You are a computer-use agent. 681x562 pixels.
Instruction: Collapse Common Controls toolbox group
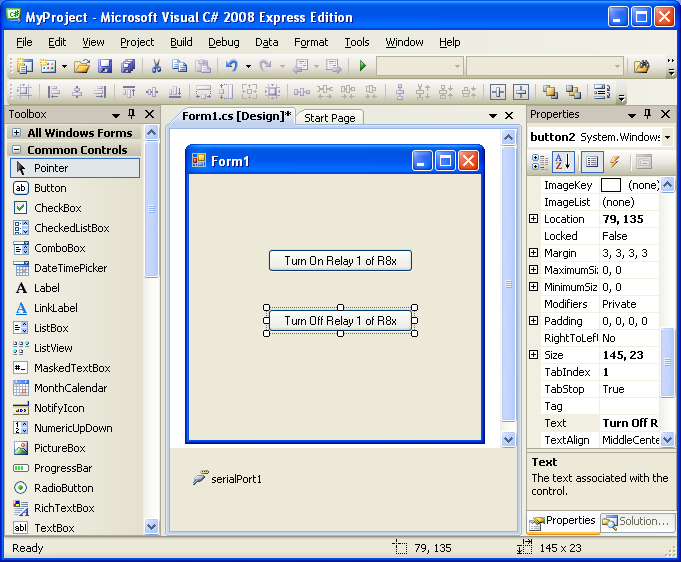(x=17, y=149)
